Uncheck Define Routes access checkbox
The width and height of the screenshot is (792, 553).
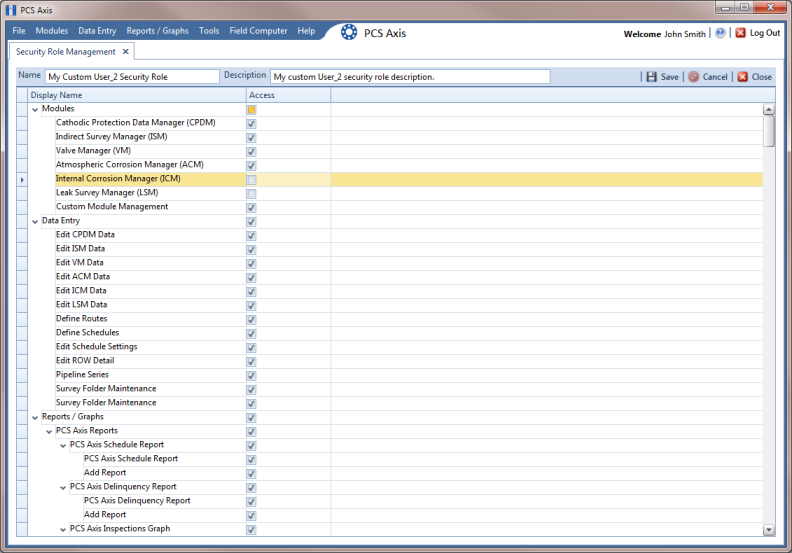tap(252, 320)
